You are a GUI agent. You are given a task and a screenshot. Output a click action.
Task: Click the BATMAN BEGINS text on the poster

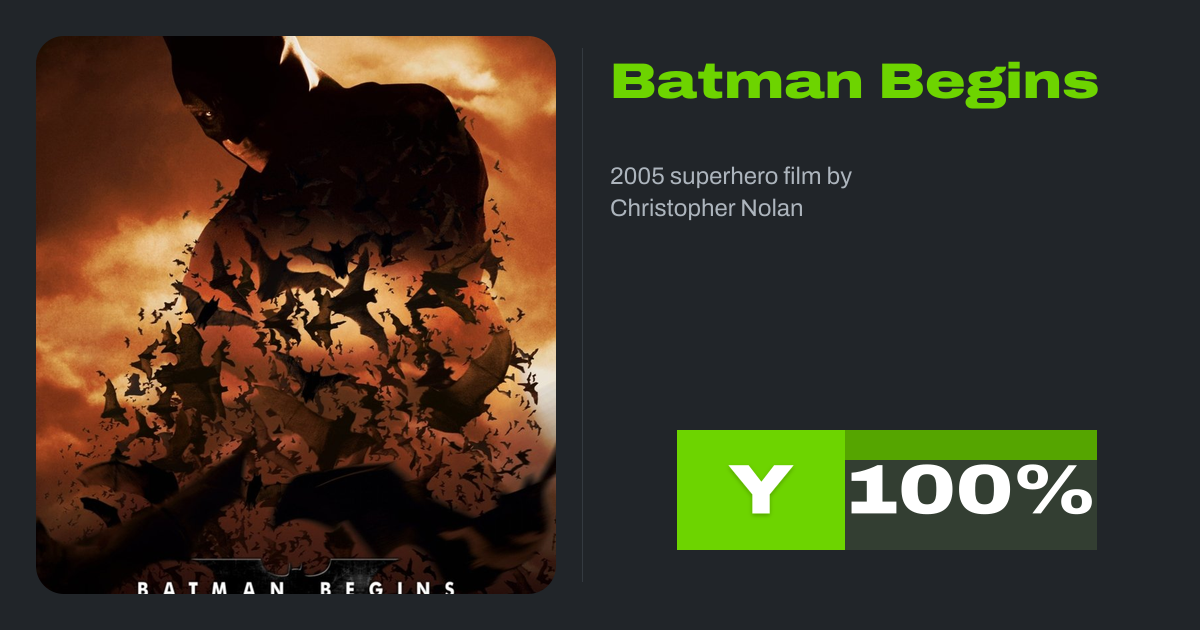pos(296,587)
